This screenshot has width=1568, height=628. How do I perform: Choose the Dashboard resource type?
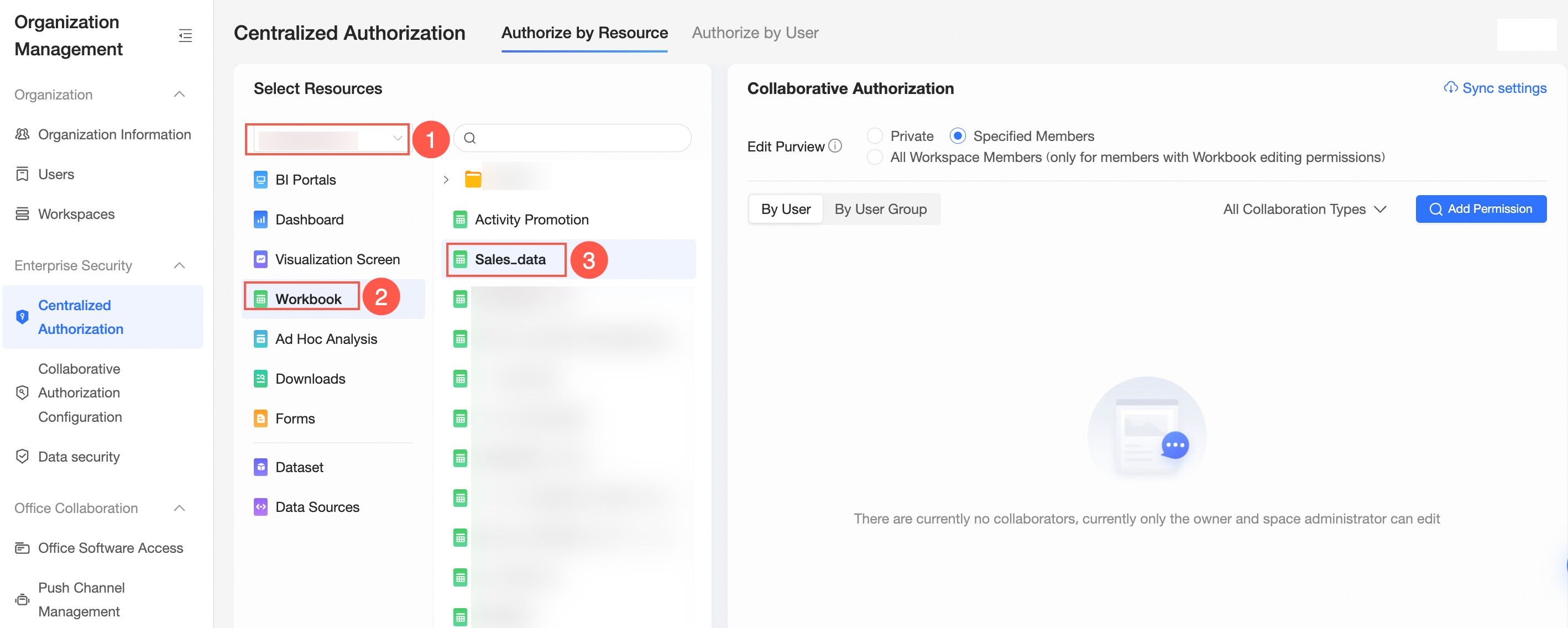333,219
